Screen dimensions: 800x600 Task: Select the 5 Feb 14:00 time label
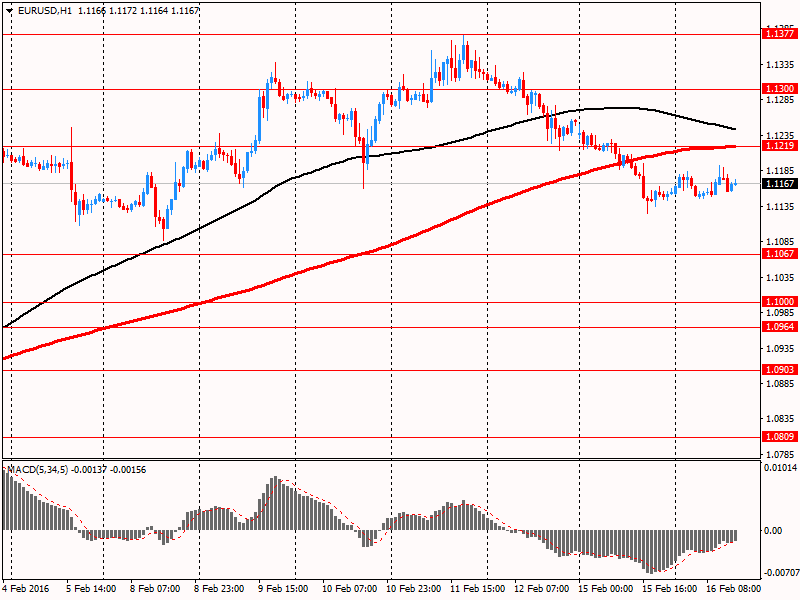pyautogui.click(x=91, y=588)
